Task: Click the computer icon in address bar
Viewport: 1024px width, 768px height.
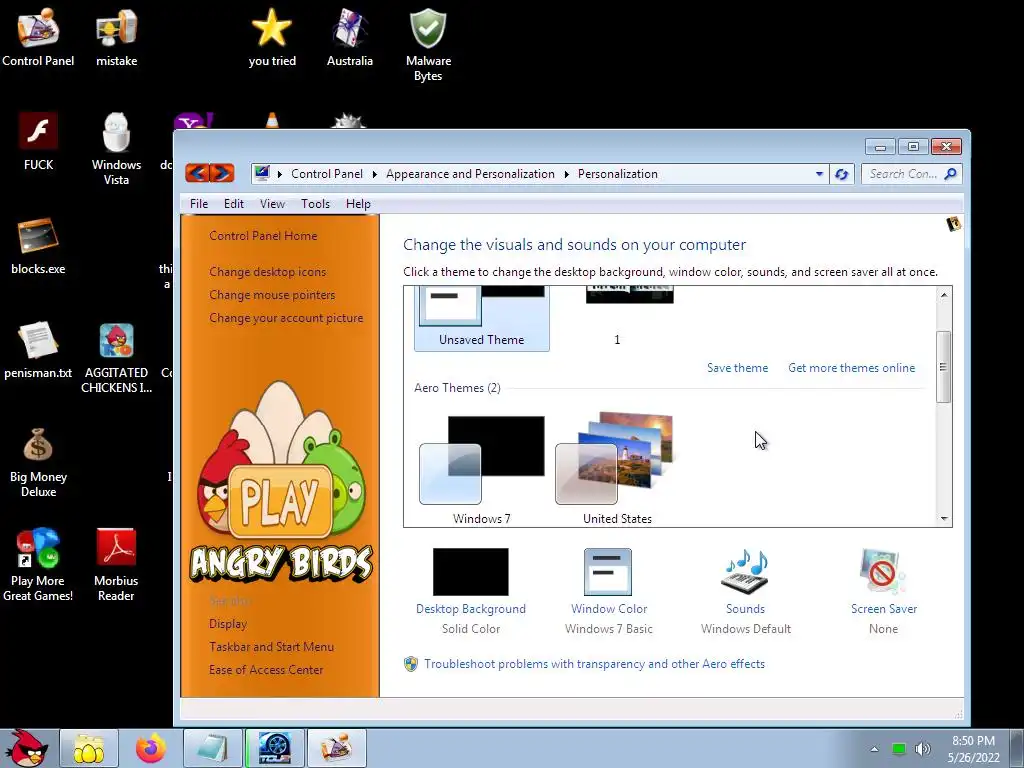Action: [263, 173]
